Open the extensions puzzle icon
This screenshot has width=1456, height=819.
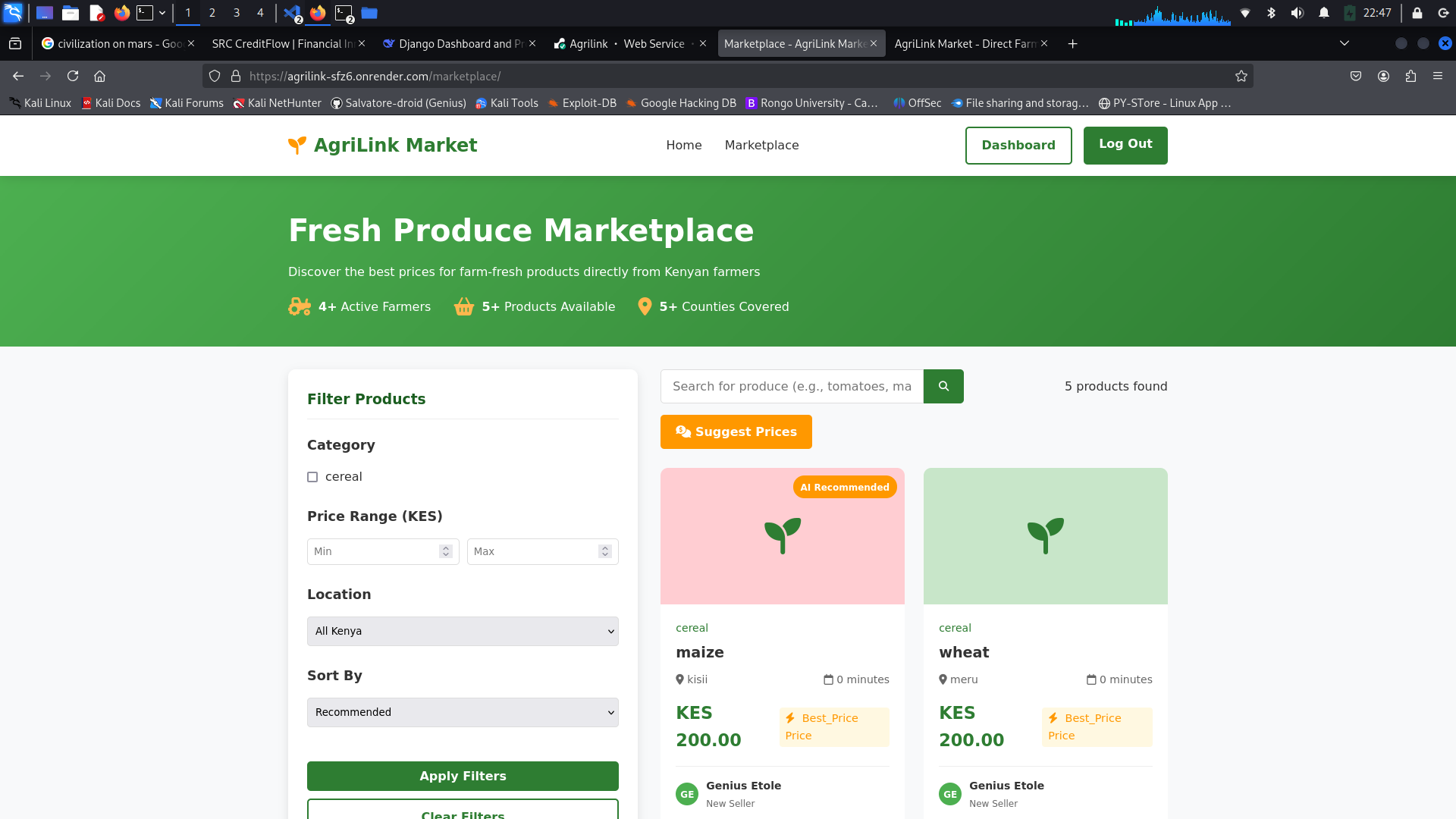pos(1410,76)
